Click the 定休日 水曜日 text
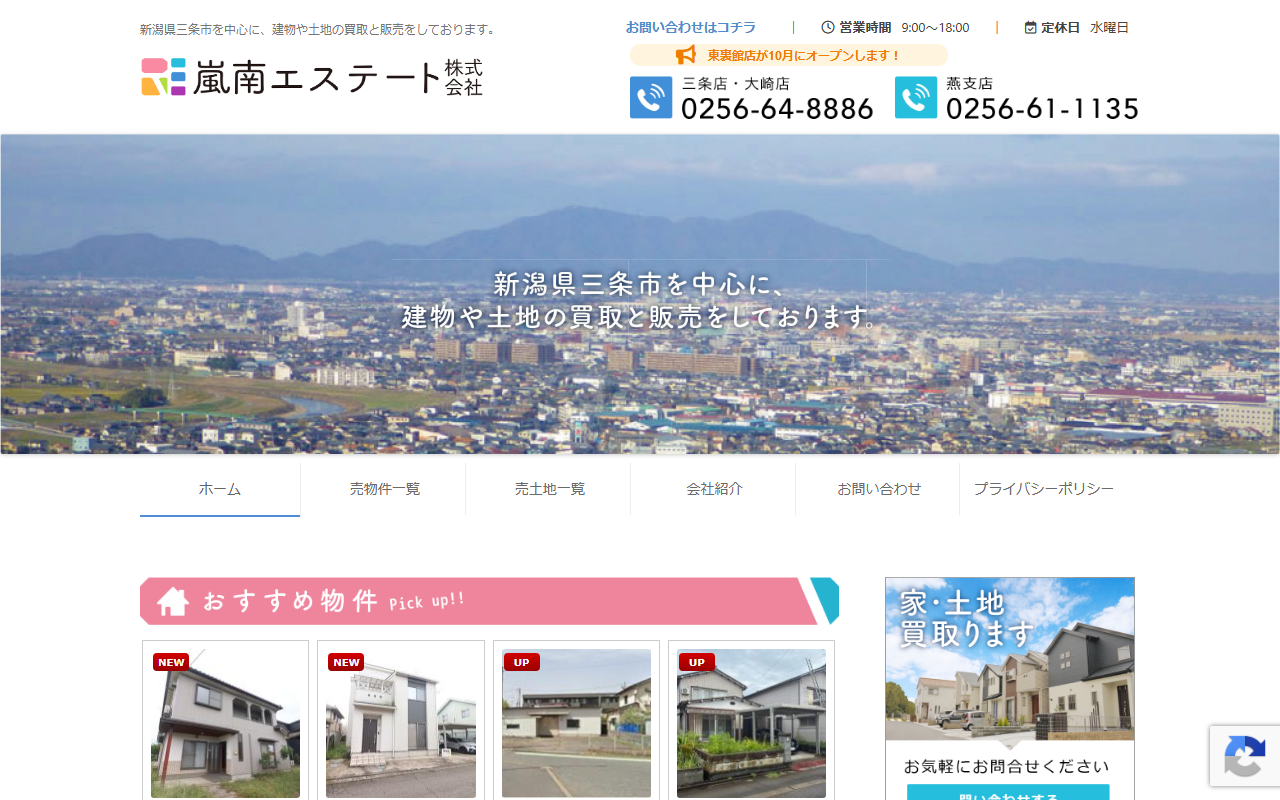Image resolution: width=1280 pixels, height=800 pixels. [1077, 28]
